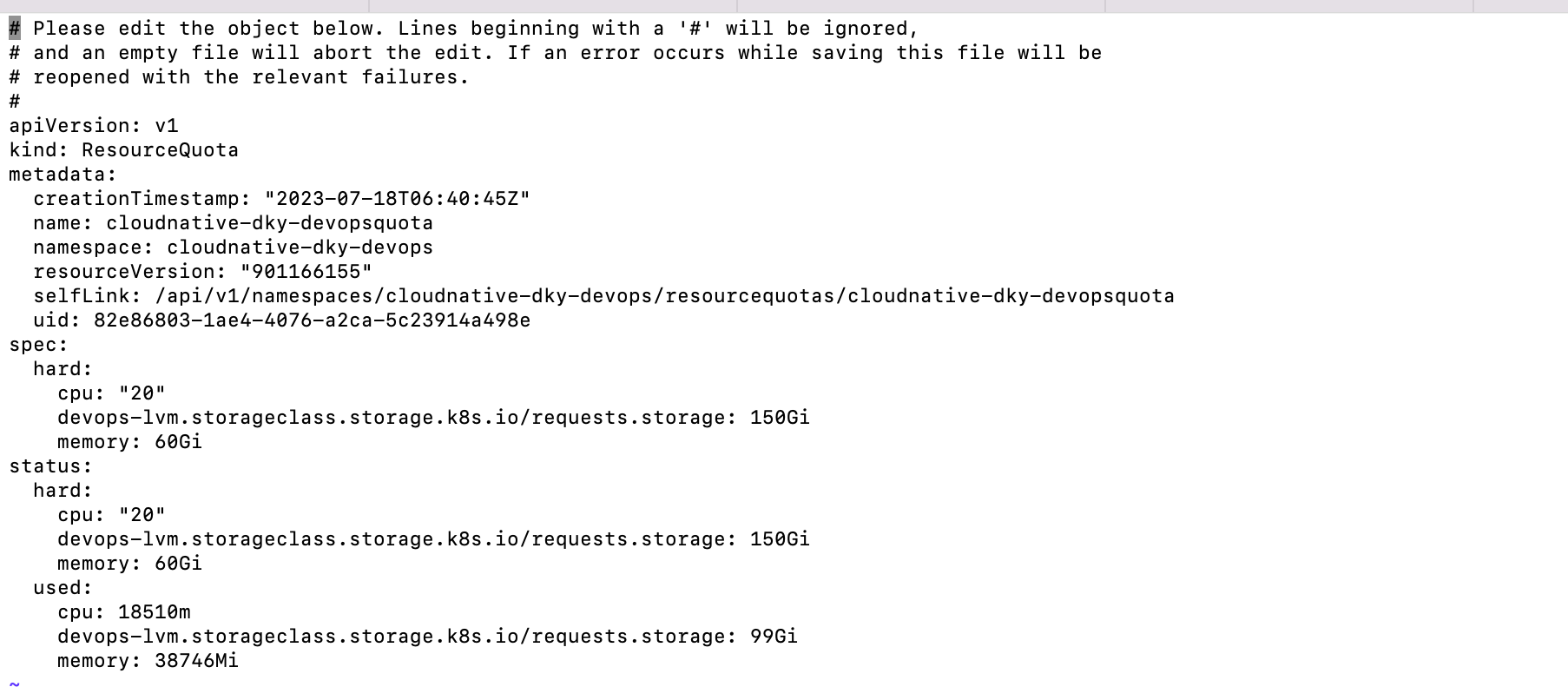This screenshot has width=1568, height=700.
Task: Click the kind ResourceQuota text
Action: click(x=123, y=150)
